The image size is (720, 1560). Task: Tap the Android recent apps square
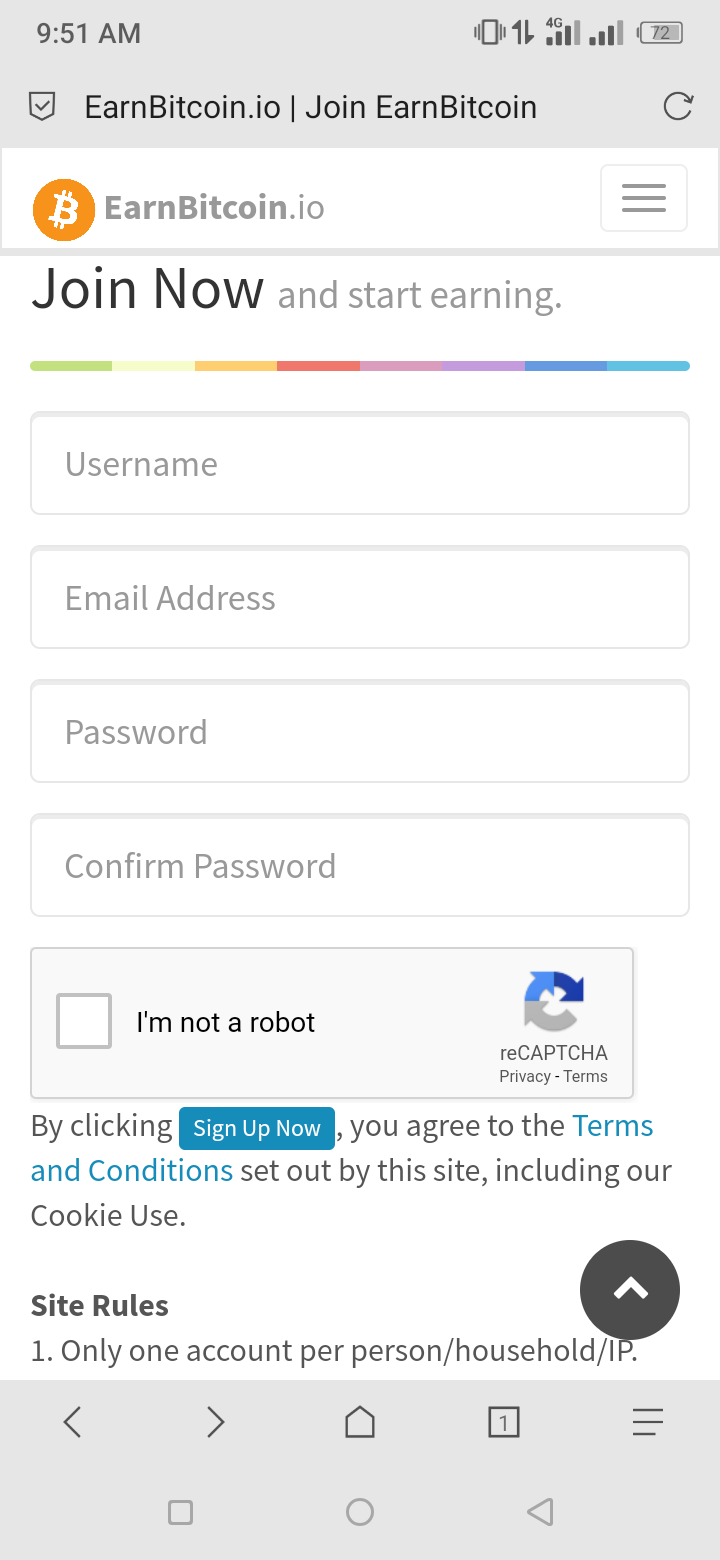click(x=180, y=1512)
